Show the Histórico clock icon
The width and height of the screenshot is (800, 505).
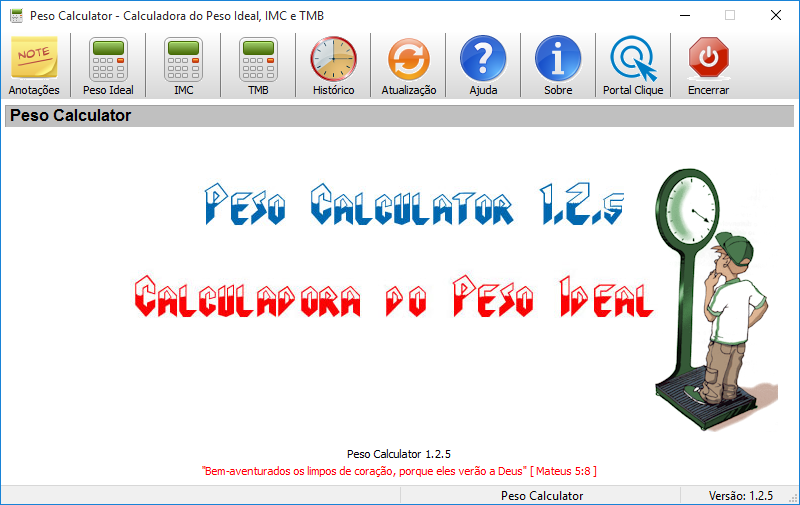click(333, 66)
